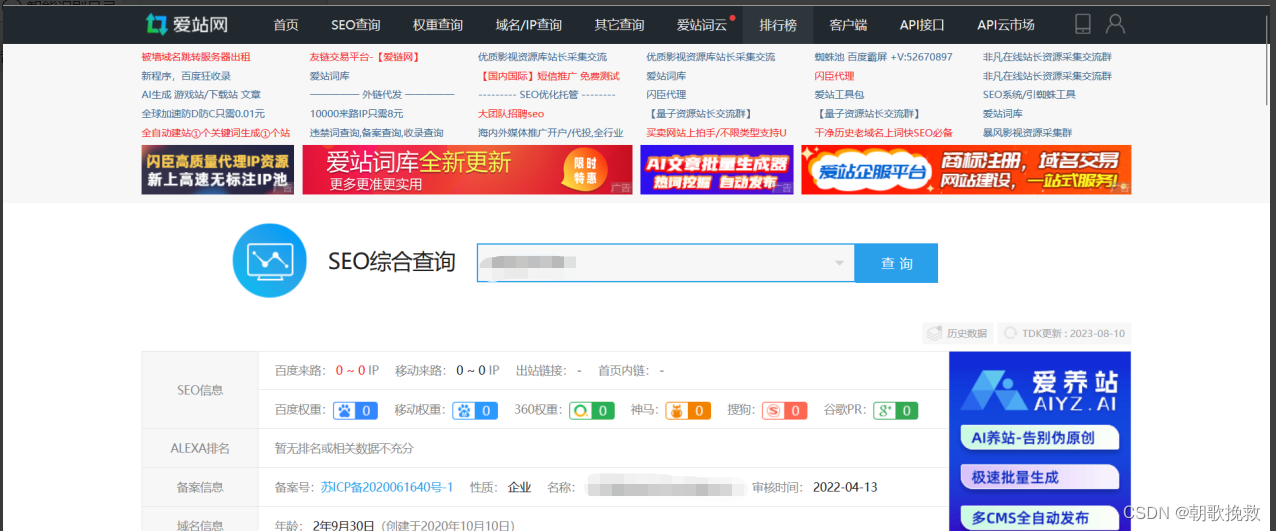Screen dimensions: 1276x531
Task: Select the 排行榜 nav tab
Action: (777, 24)
